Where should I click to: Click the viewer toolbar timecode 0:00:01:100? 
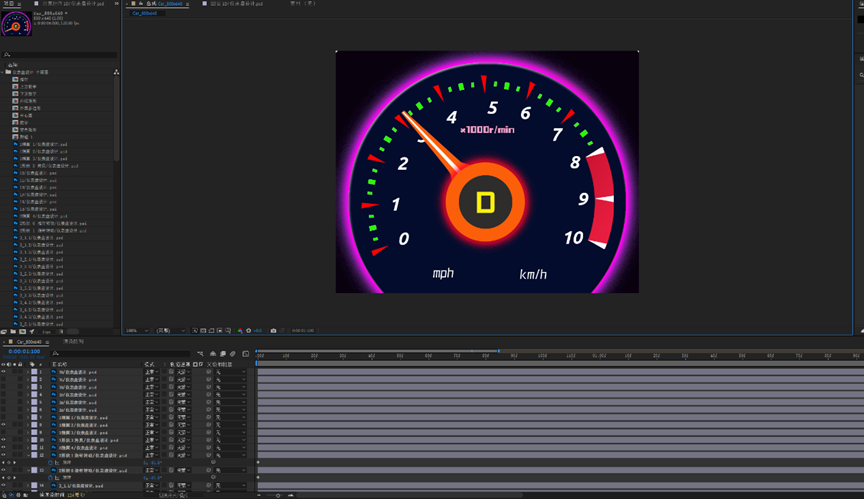pyautogui.click(x=303, y=330)
